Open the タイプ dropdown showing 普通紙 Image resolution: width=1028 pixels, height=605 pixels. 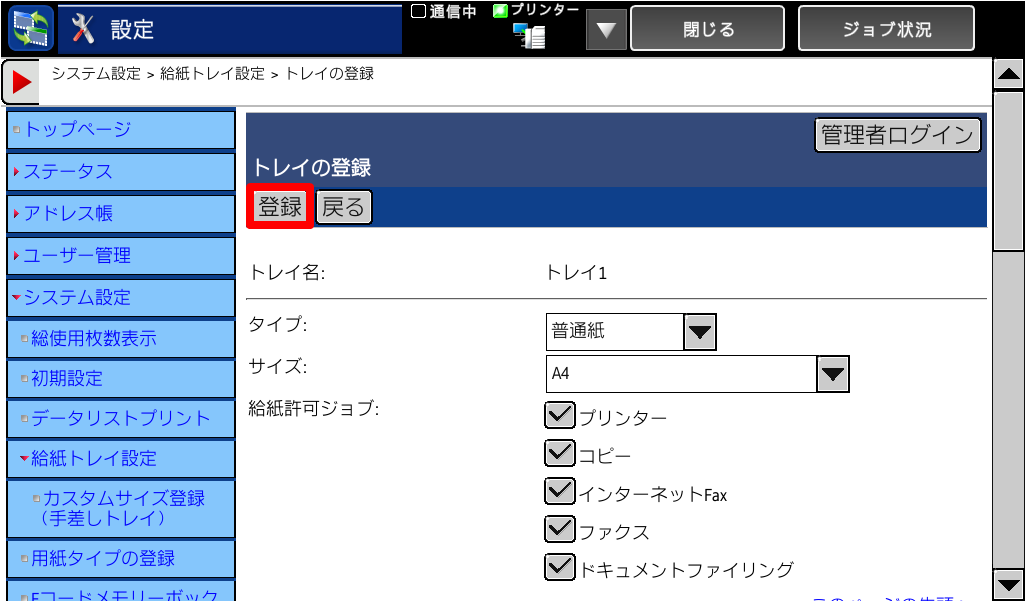click(699, 331)
